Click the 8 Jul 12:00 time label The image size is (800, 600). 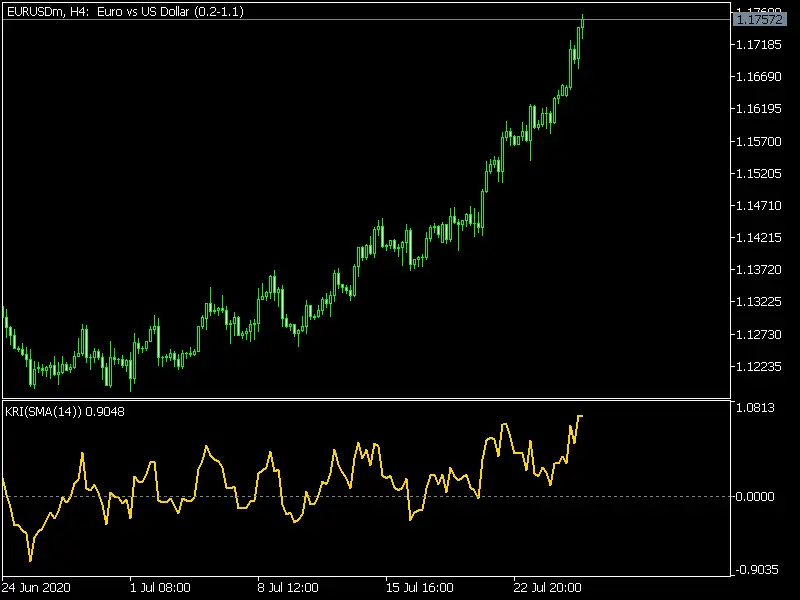(x=288, y=587)
